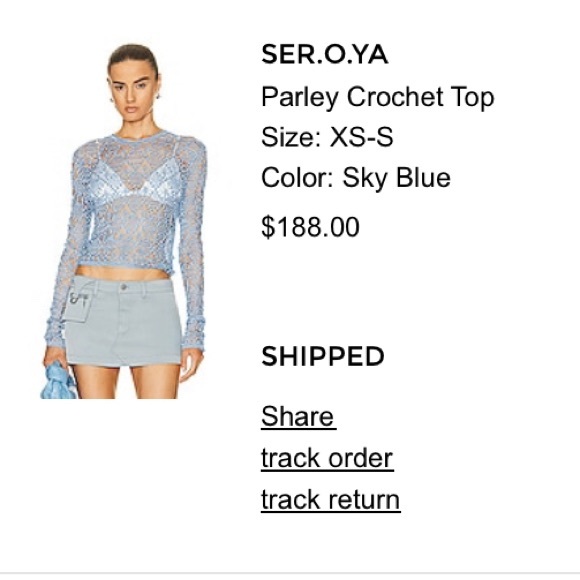580x580 pixels.
Task: Click the gray mini skirt in photo
Action: [x=124, y=322]
